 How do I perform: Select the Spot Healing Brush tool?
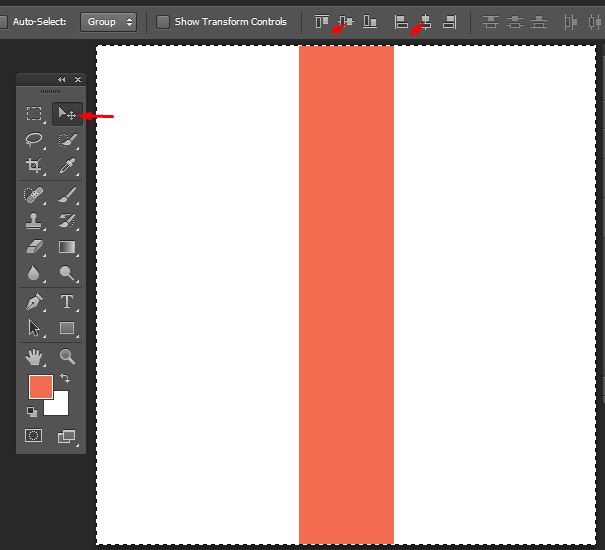(34, 195)
